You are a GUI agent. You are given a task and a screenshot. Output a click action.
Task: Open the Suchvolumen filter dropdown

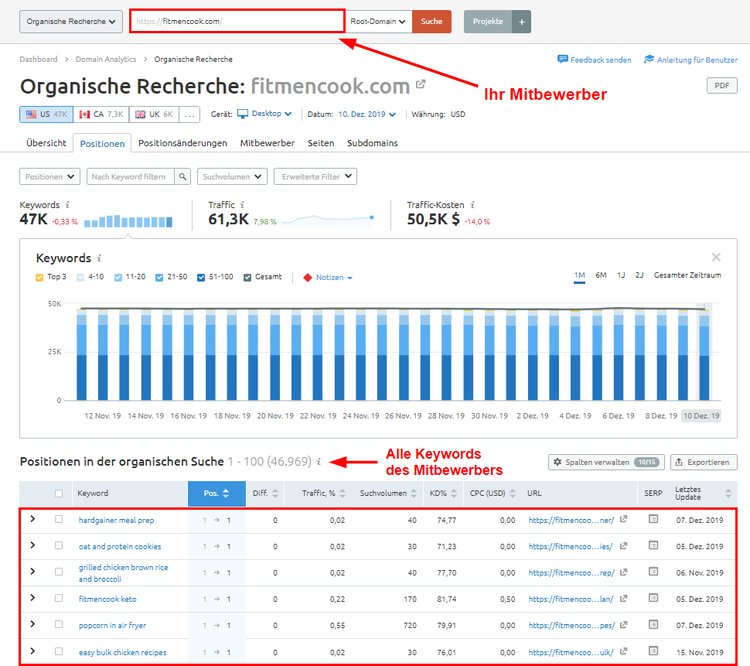click(x=232, y=177)
